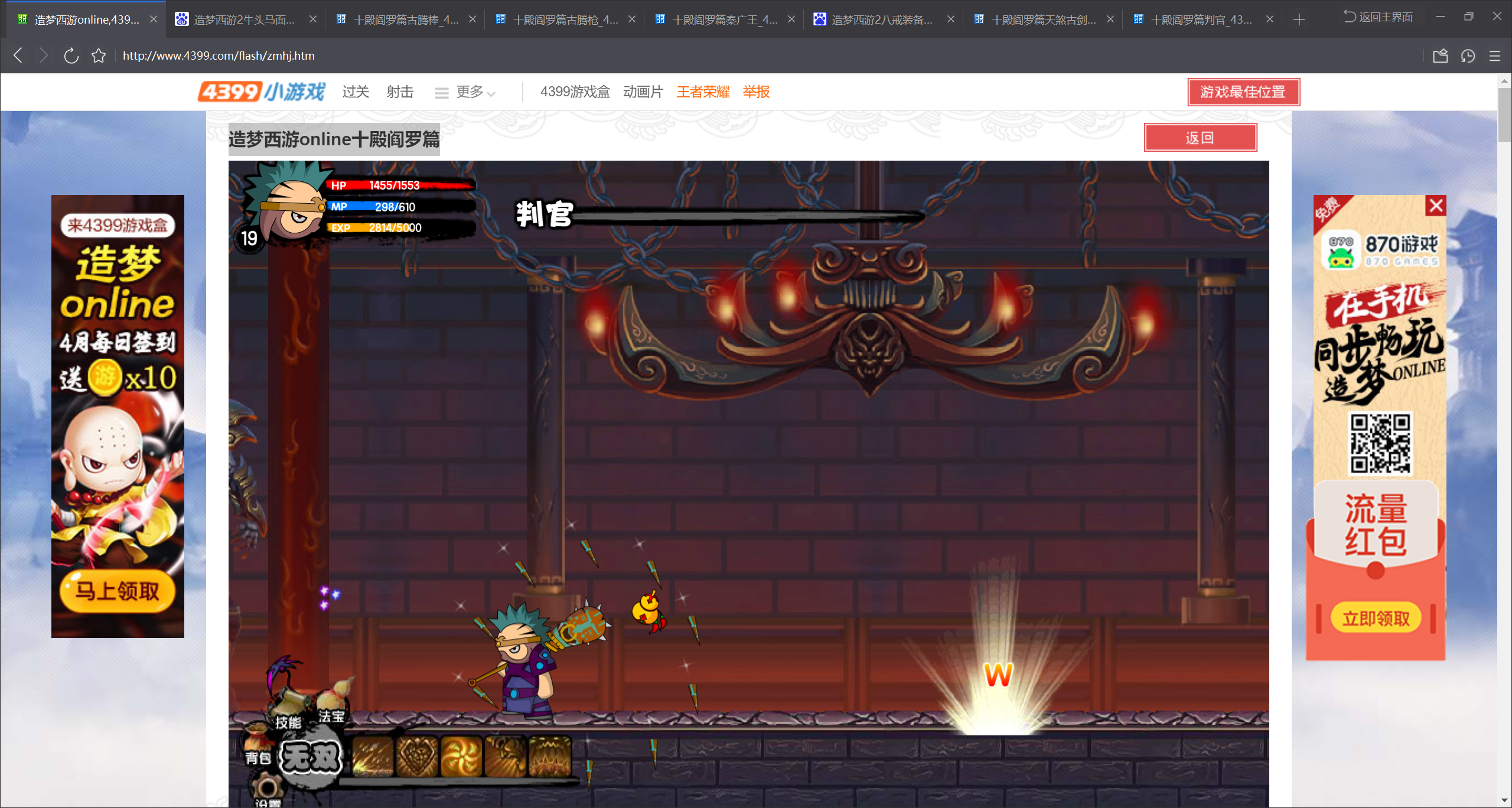Expand the 更多 dropdown menu
The height and width of the screenshot is (808, 1512).
click(465, 92)
